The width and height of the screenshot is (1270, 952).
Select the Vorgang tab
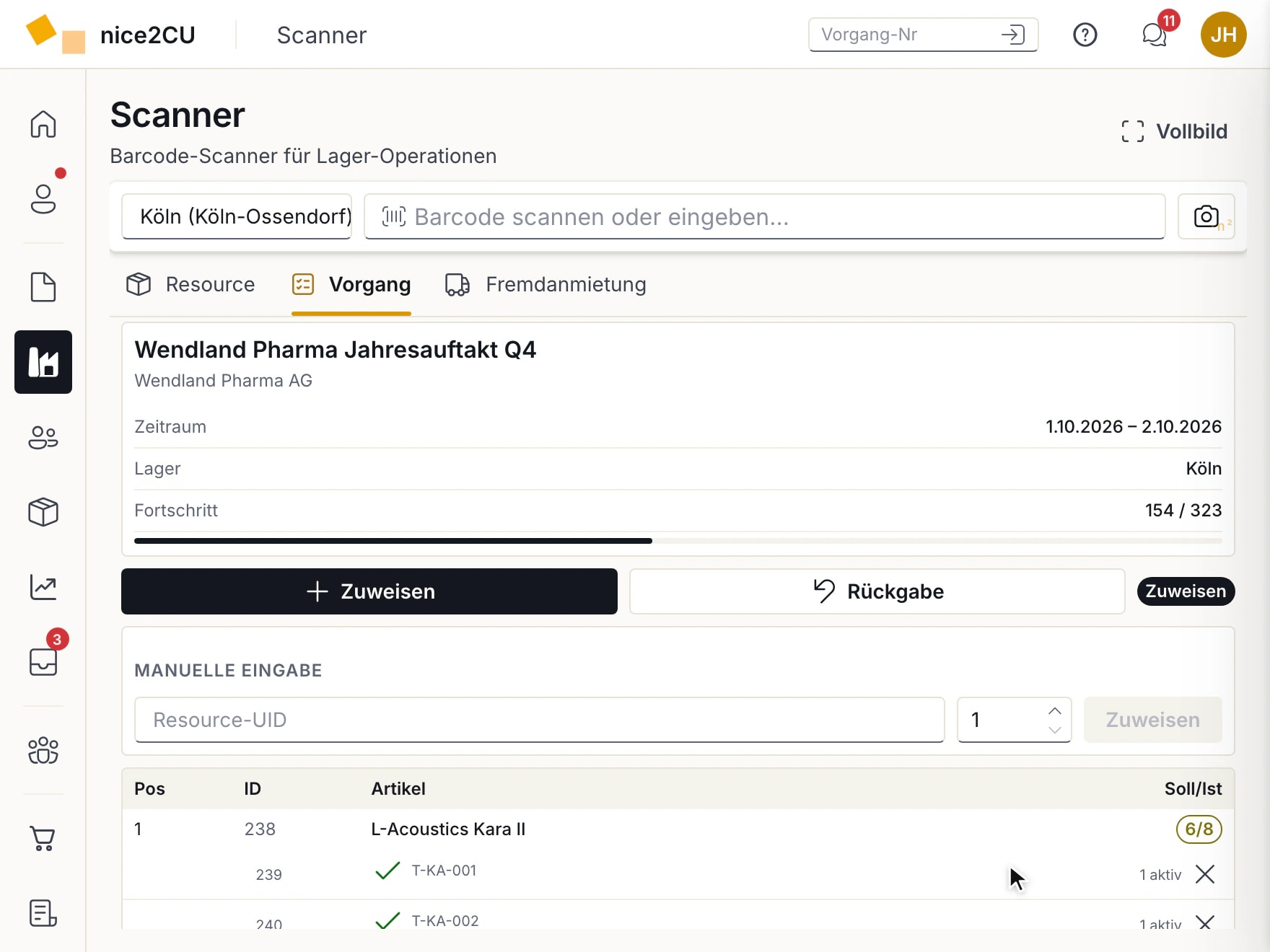351,284
